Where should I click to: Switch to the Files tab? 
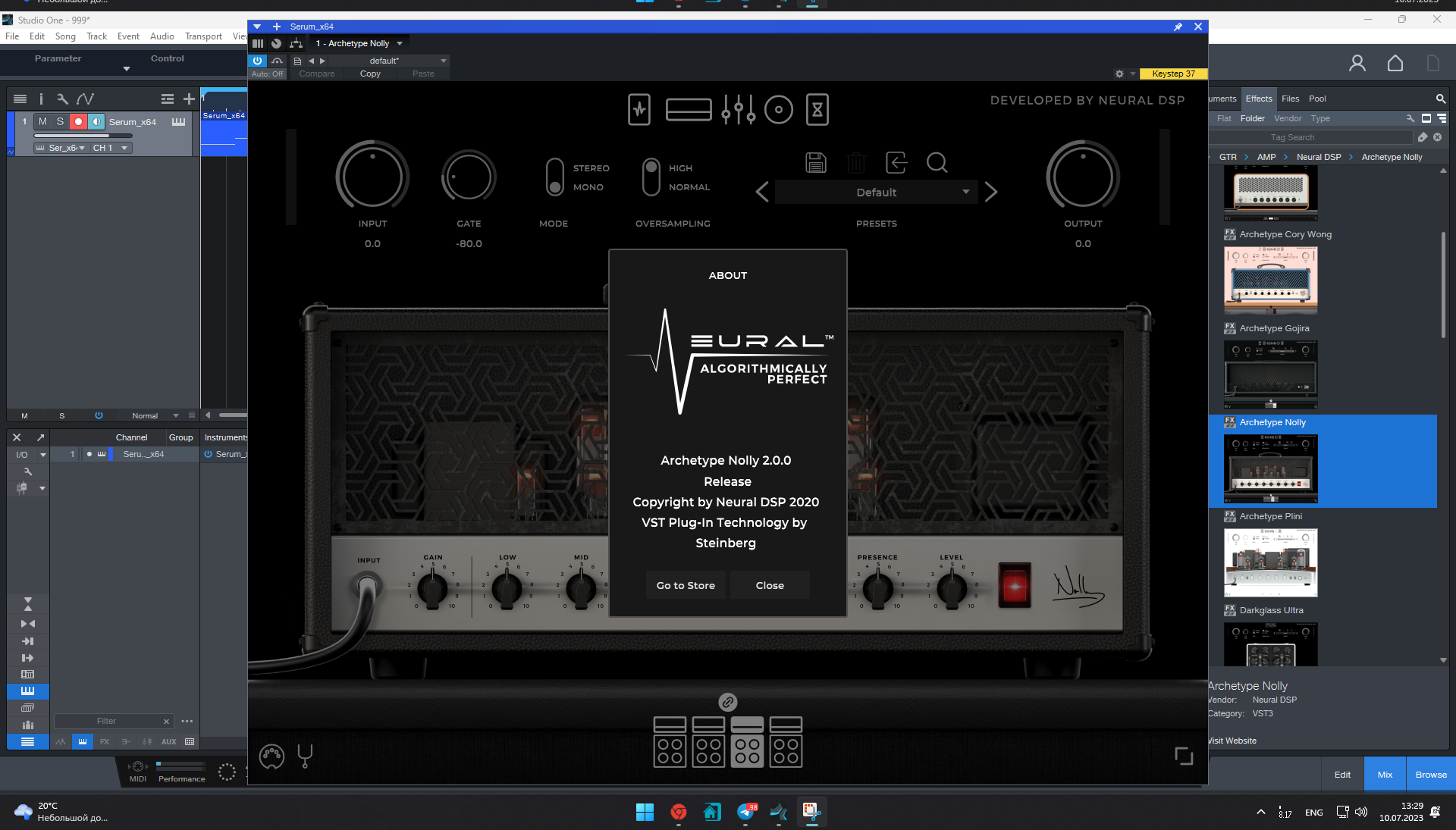coord(1290,99)
